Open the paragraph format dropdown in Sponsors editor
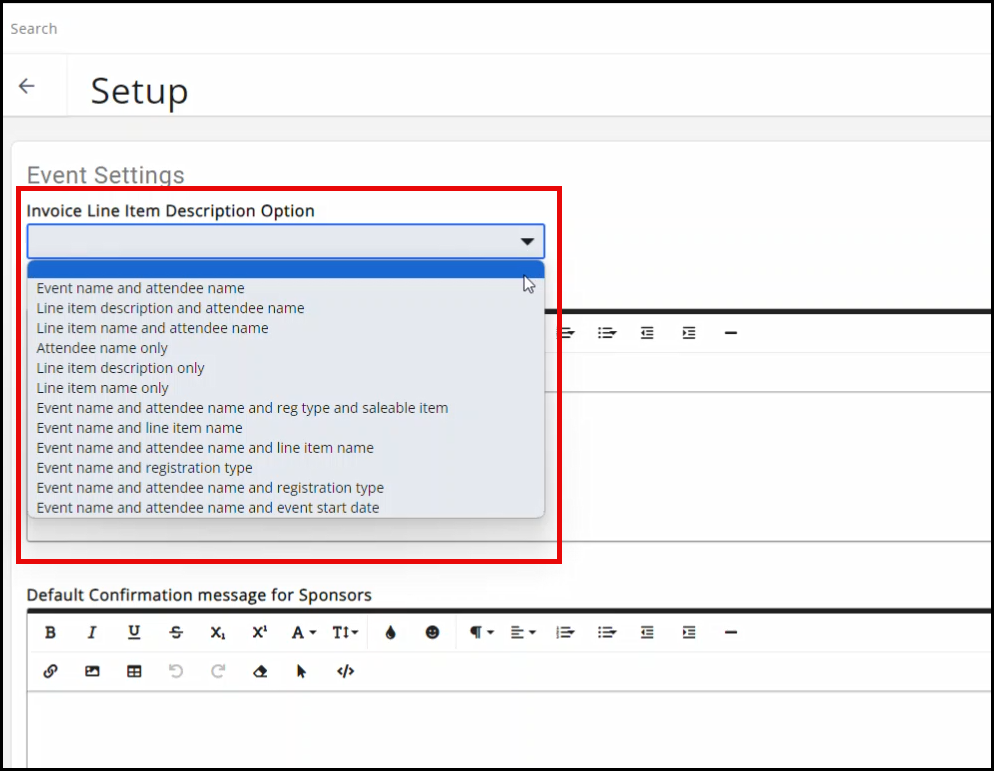Screen dimensions: 994x771 coord(482,632)
